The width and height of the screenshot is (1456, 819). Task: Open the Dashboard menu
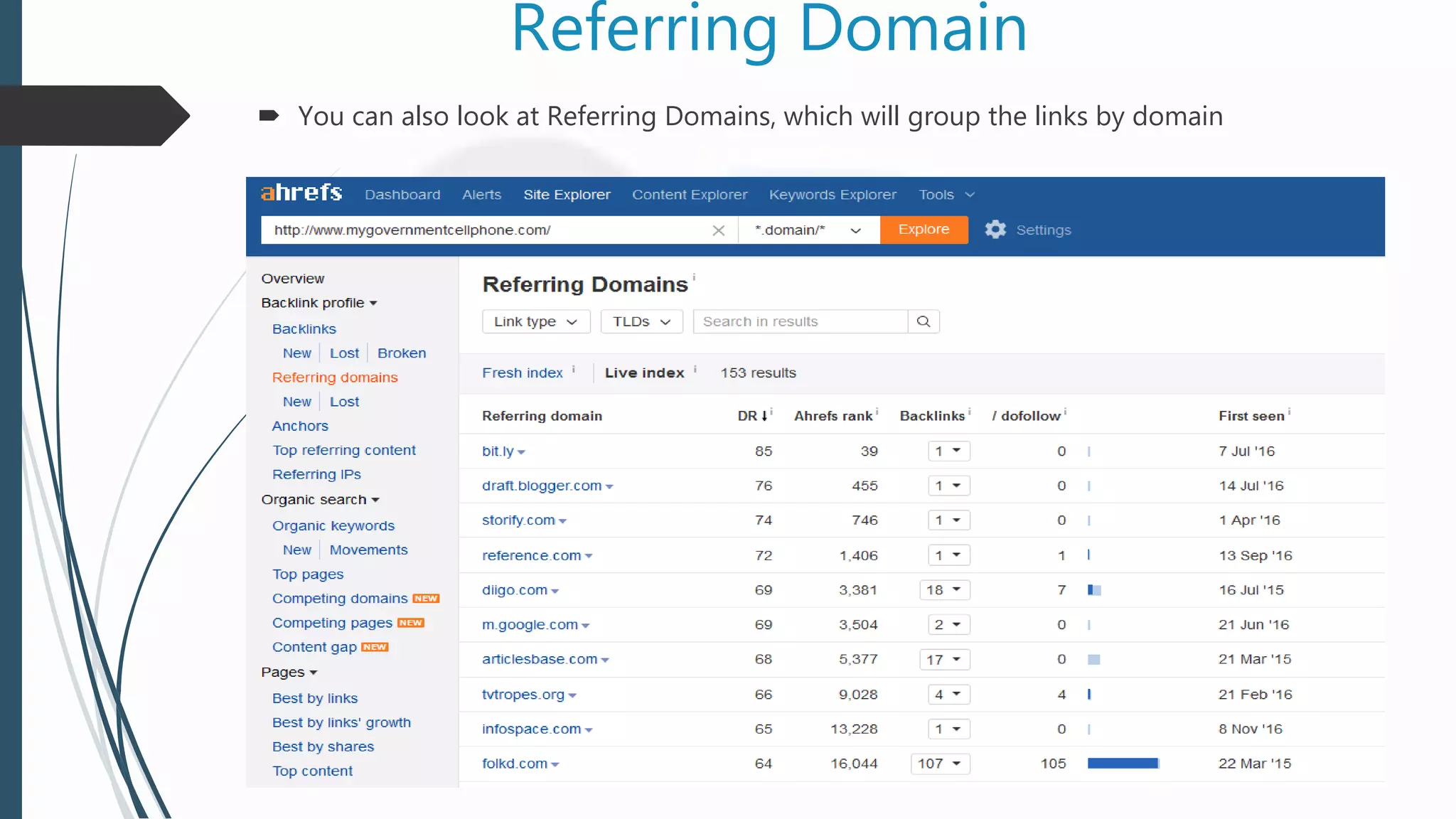[402, 195]
